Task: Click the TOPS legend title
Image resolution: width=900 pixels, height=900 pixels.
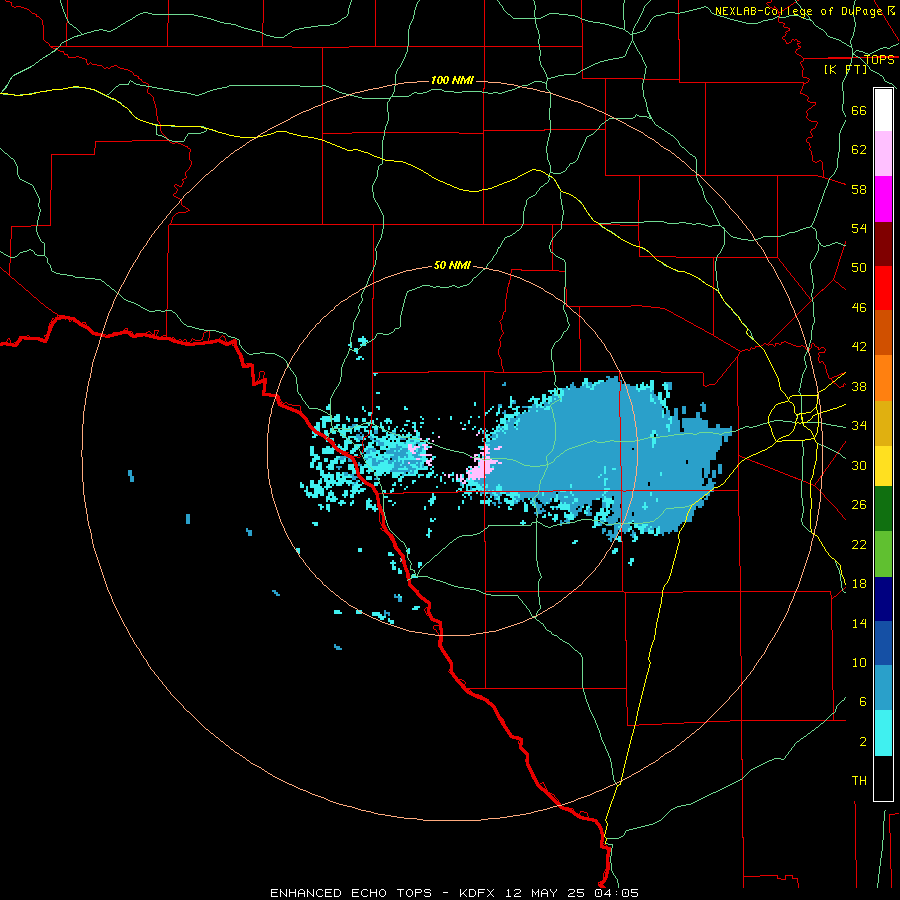Action: point(879,60)
